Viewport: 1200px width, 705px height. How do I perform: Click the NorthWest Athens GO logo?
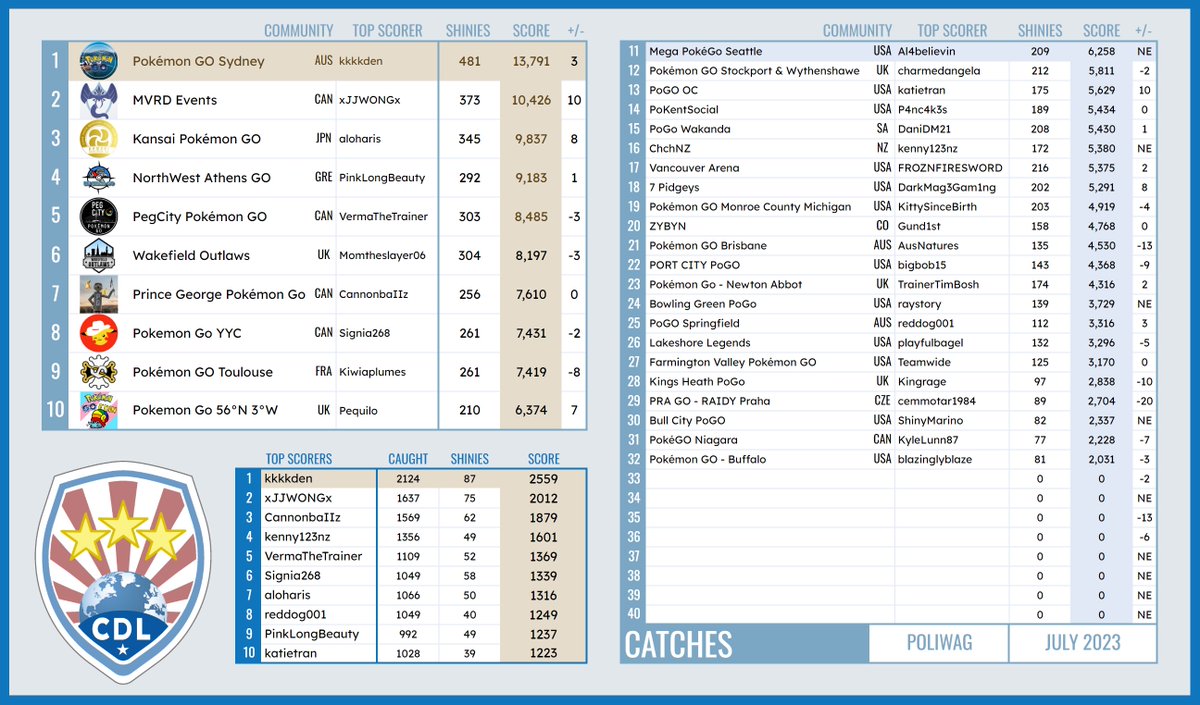[98, 178]
